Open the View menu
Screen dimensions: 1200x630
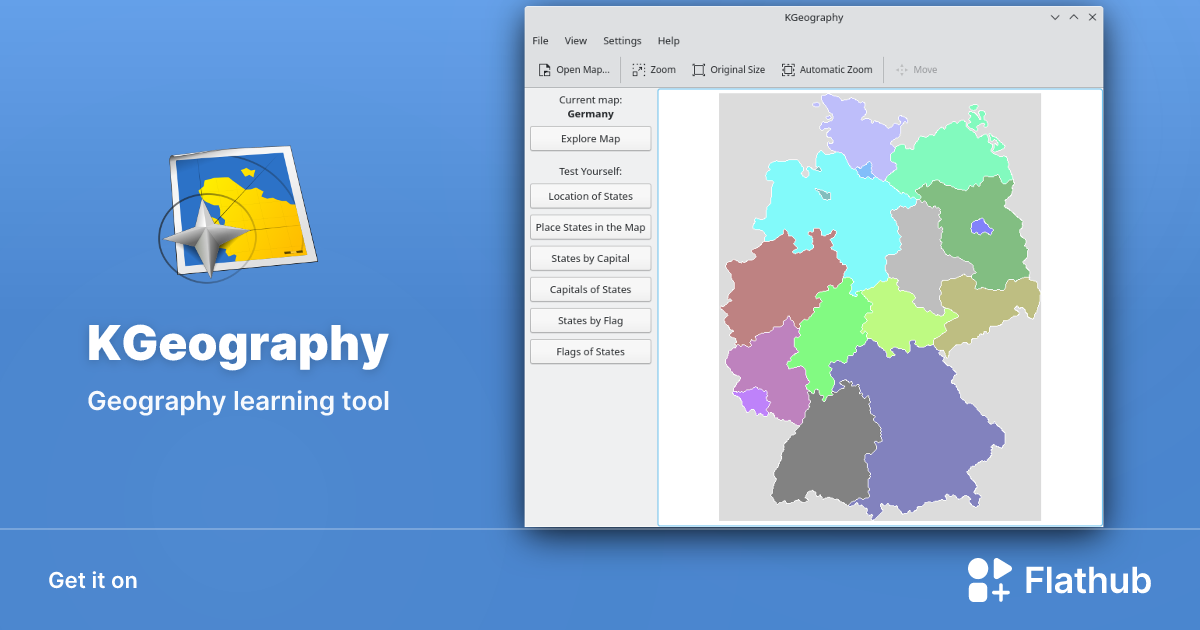tap(575, 40)
